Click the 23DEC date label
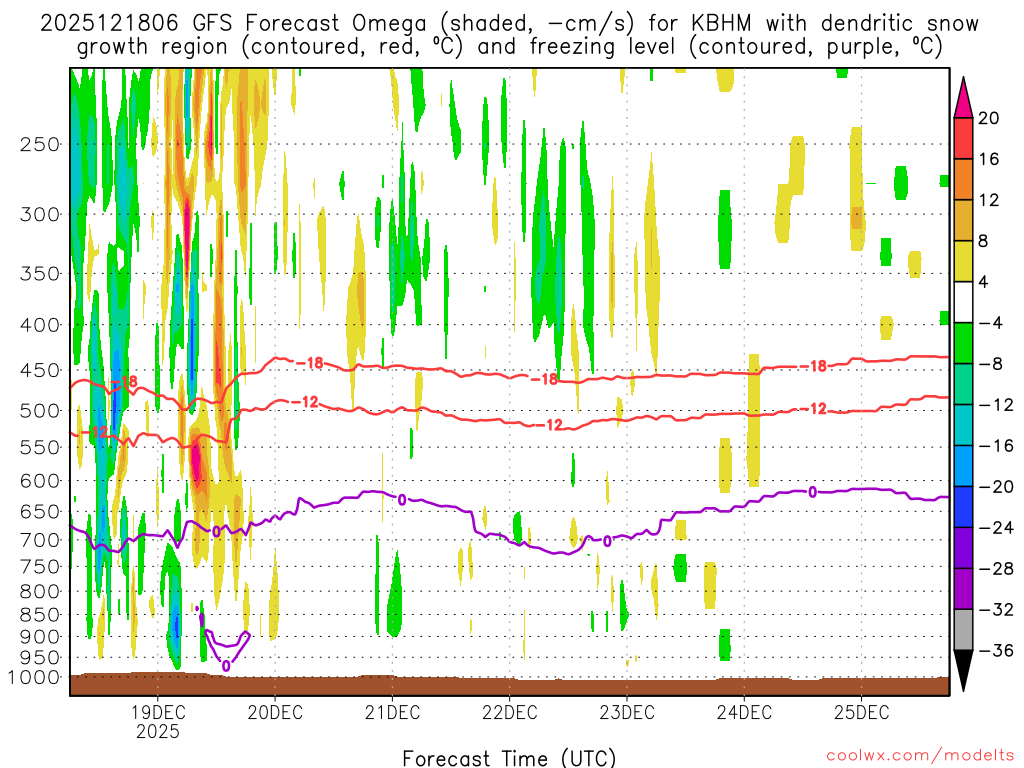 pos(627,712)
